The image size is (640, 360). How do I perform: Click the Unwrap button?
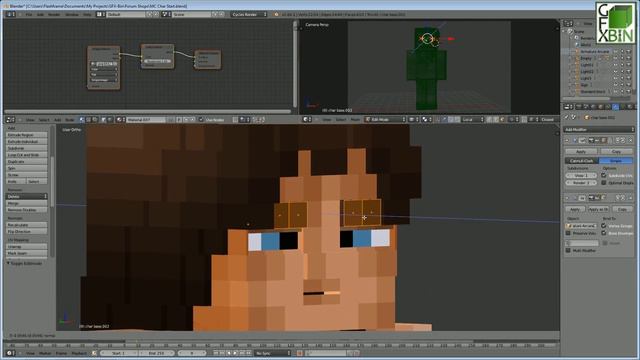click(27, 247)
